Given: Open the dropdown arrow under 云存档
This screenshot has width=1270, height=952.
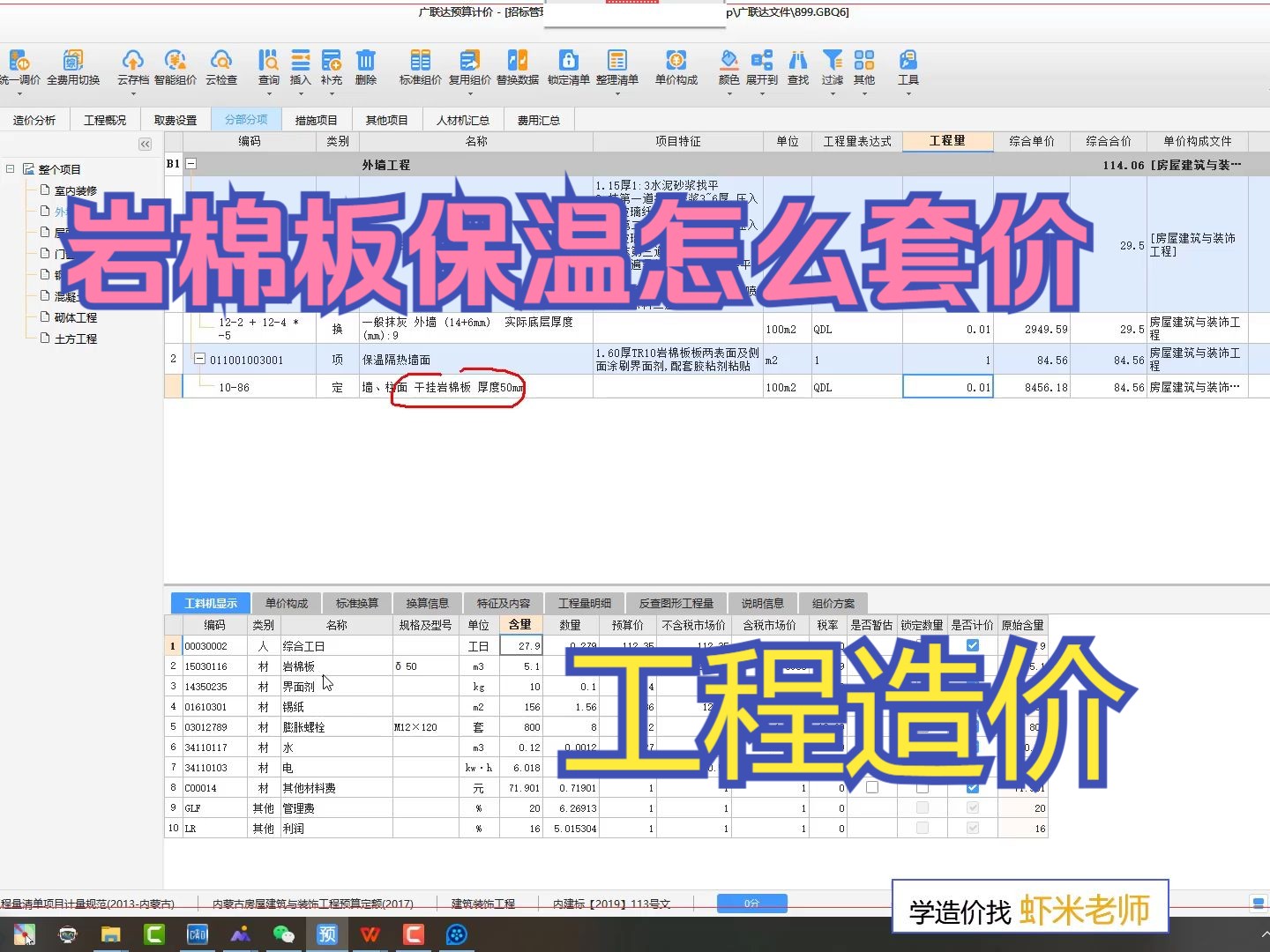Looking at the screenshot, I should click(133, 93).
